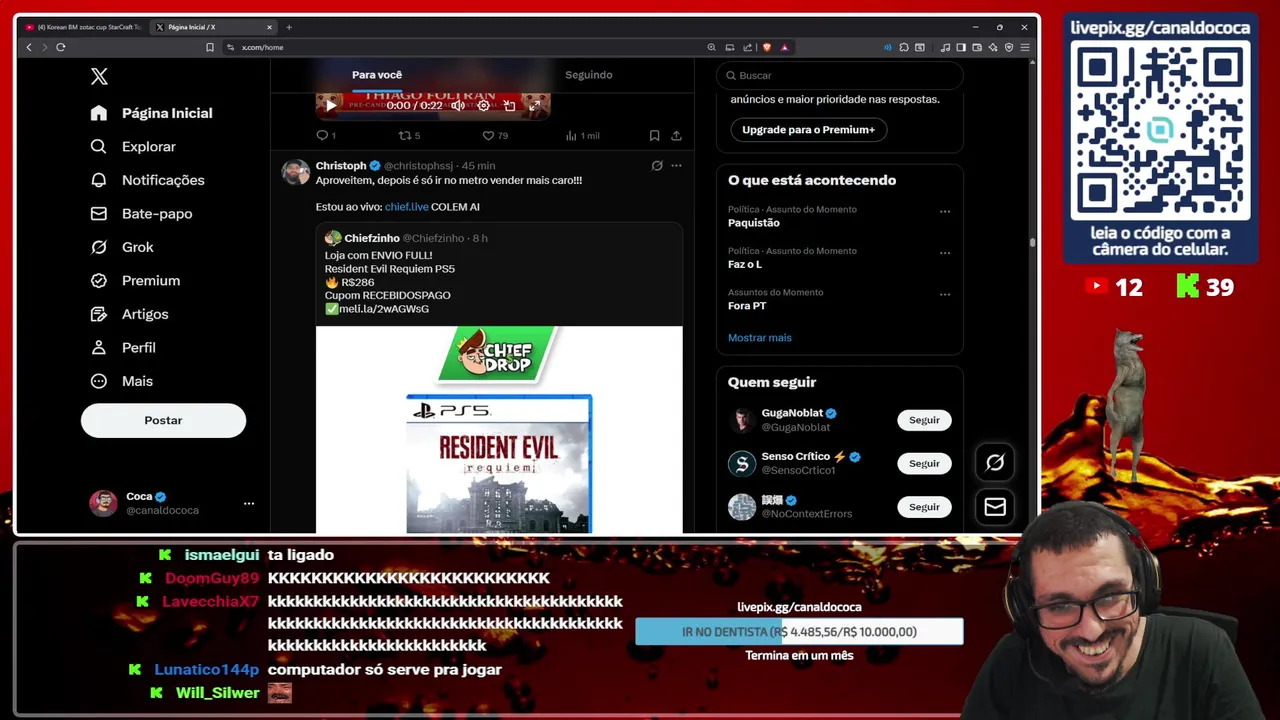Open more options on Christoph's post

click(676, 165)
